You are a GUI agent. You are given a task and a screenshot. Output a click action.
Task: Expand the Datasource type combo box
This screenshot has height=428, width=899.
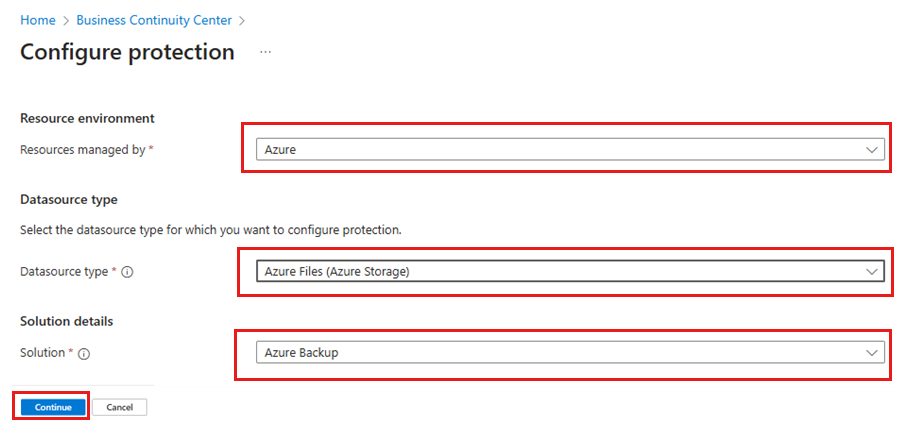pos(570,272)
